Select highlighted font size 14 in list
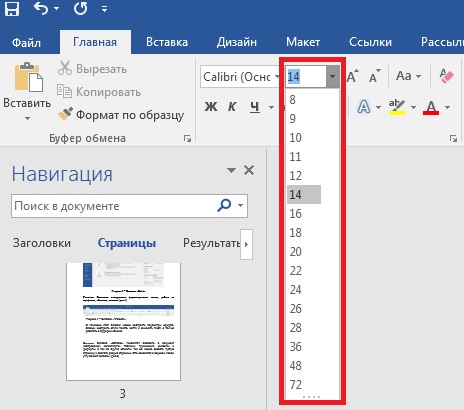 pyautogui.click(x=304, y=195)
